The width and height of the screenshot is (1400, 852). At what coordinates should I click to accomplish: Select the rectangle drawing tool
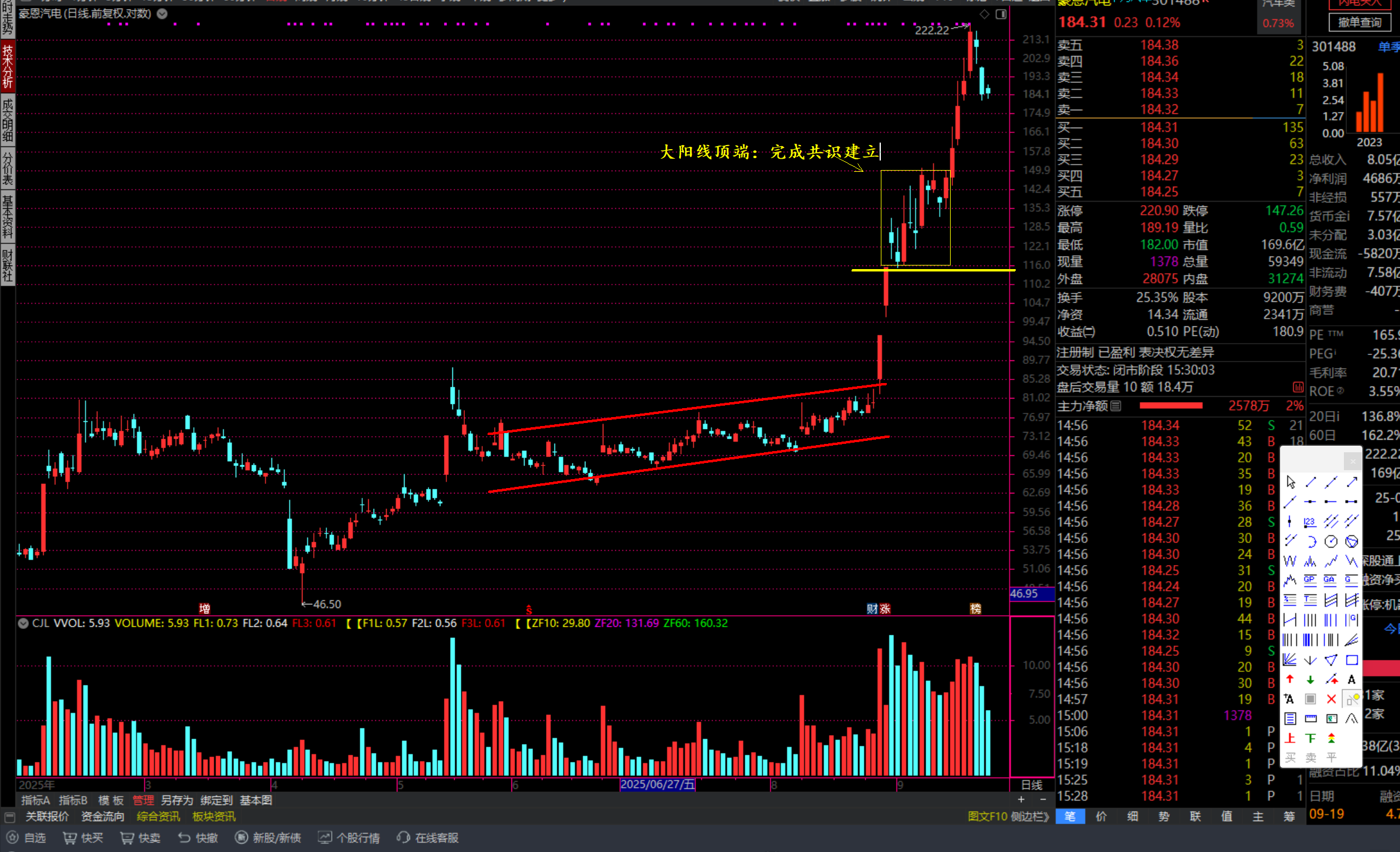tap(1352, 660)
